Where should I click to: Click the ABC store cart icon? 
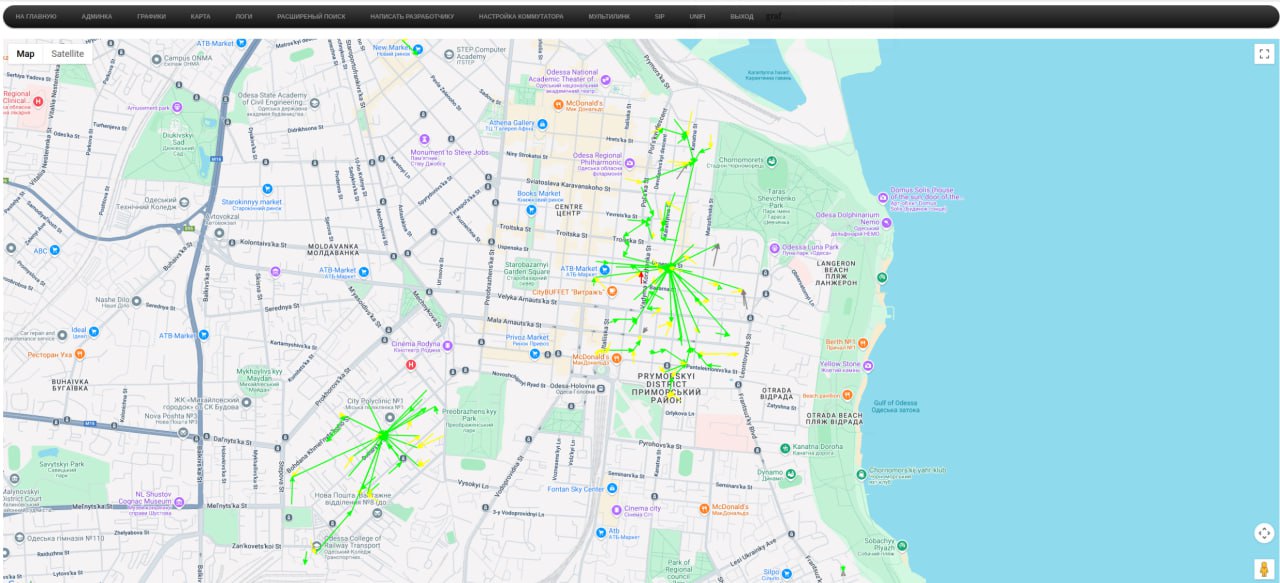(57, 250)
